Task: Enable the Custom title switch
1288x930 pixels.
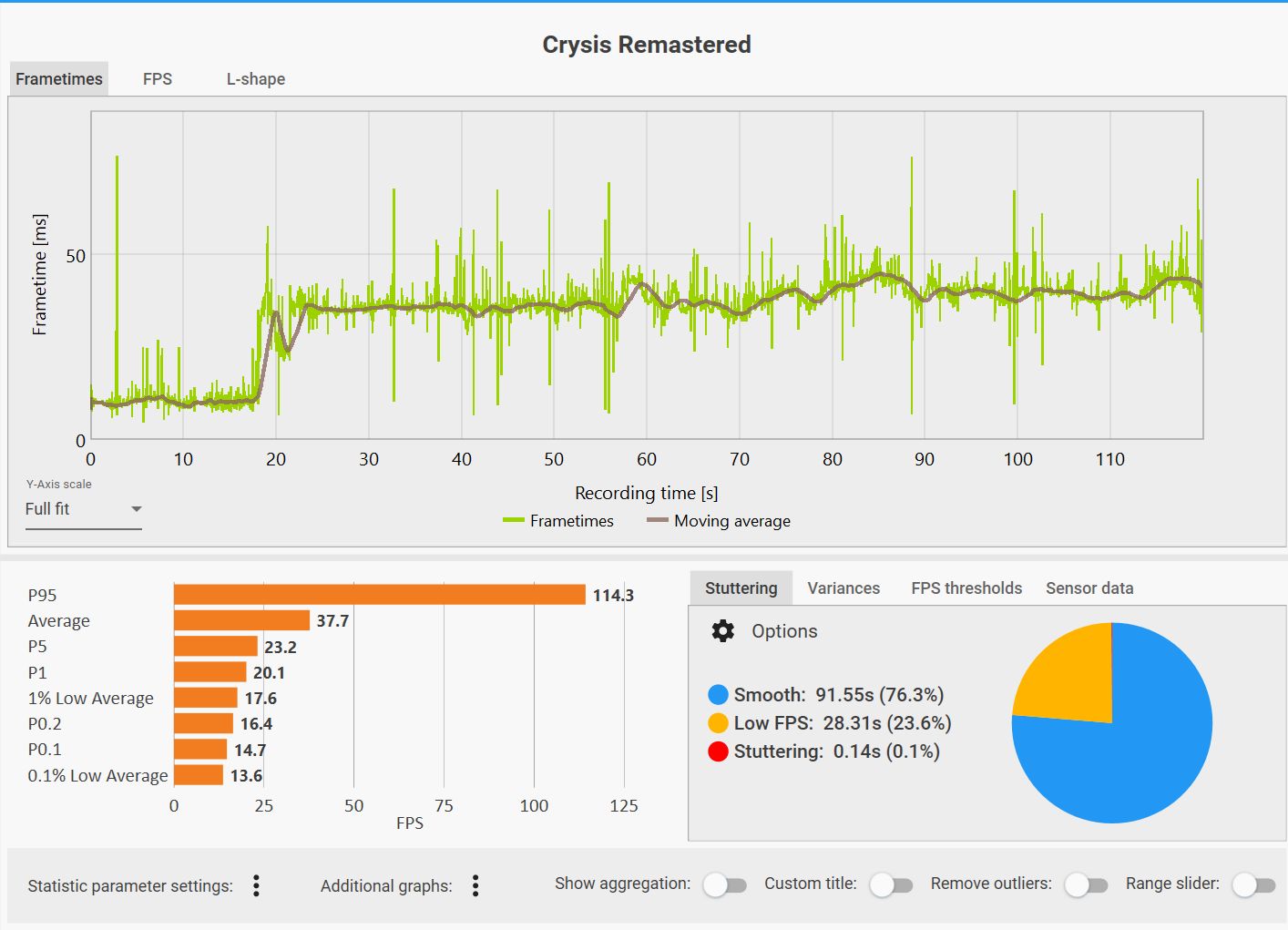Action: coord(892,884)
